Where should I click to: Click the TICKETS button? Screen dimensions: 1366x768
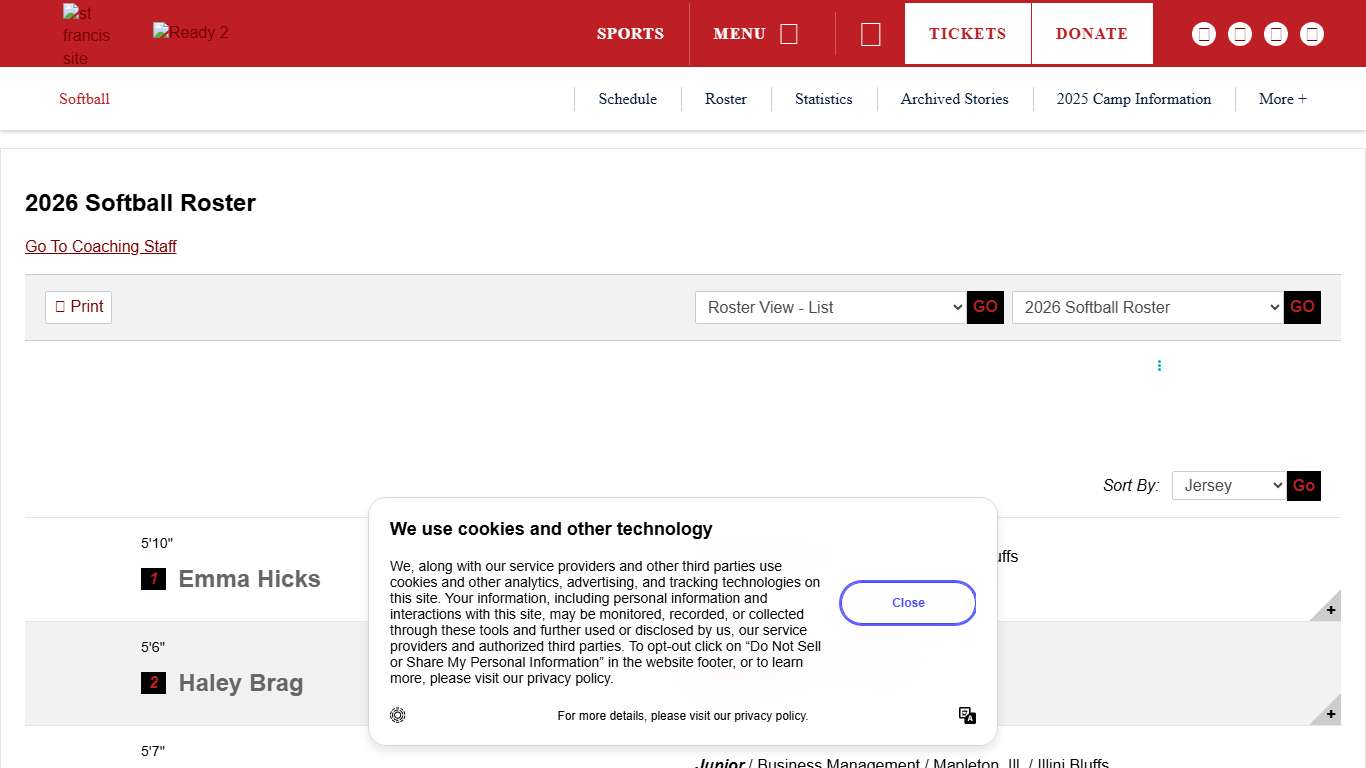tap(967, 34)
